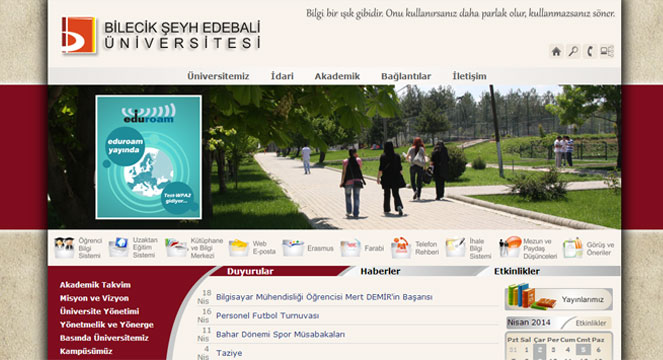Image resolution: width=663 pixels, height=360 pixels.
Task: Switch to the Etkinlikler tab
Action: click(517, 271)
